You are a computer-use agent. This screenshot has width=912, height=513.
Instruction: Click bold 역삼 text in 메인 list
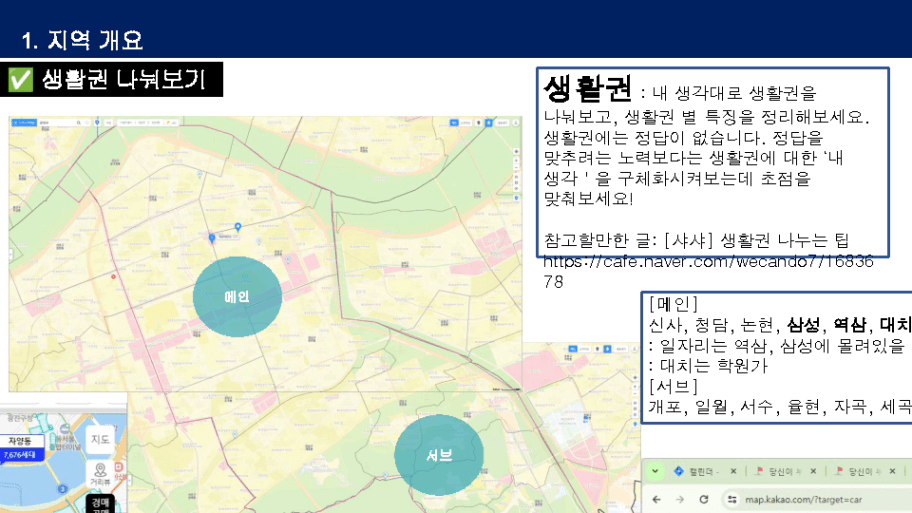(x=849, y=325)
